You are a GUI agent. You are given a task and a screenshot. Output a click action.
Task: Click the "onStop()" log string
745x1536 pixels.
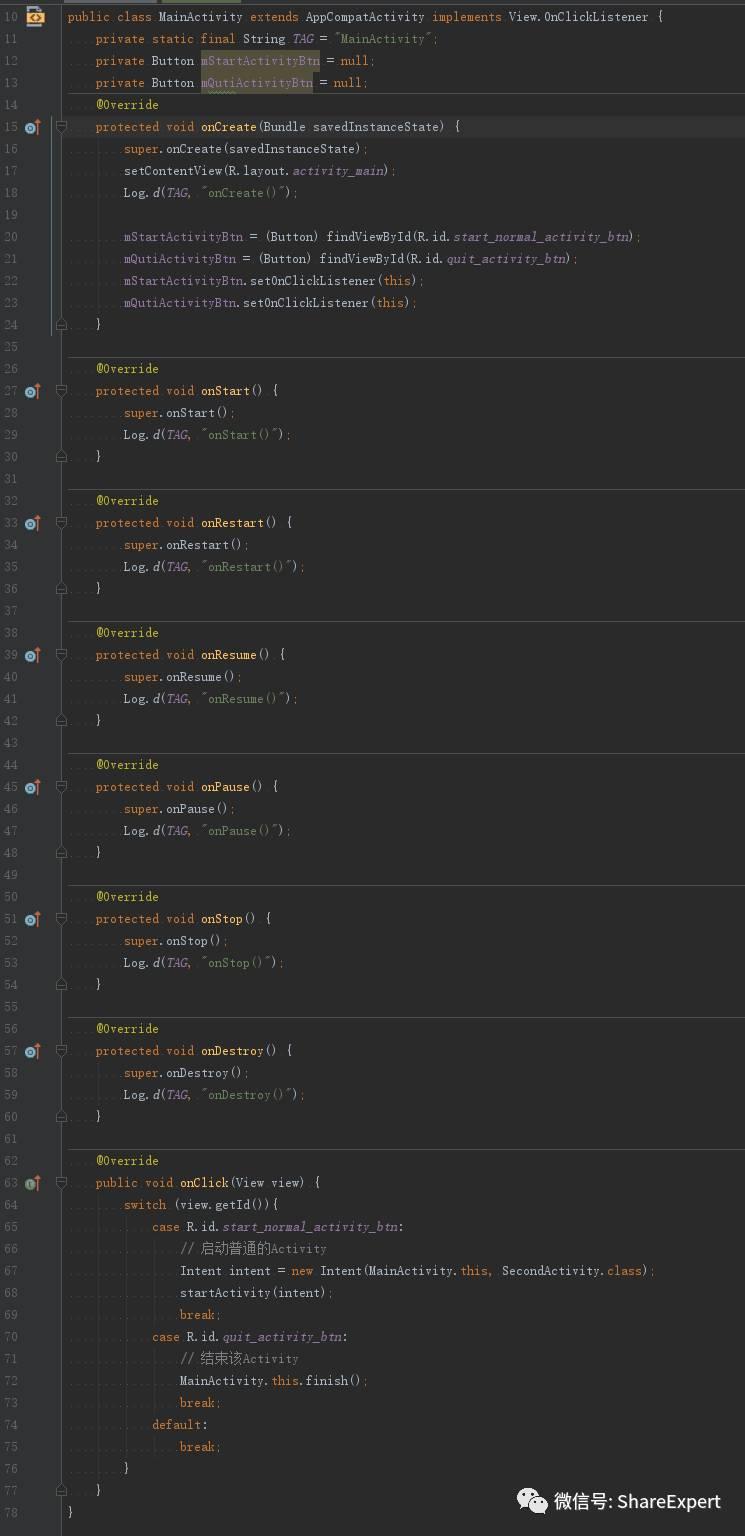point(239,963)
